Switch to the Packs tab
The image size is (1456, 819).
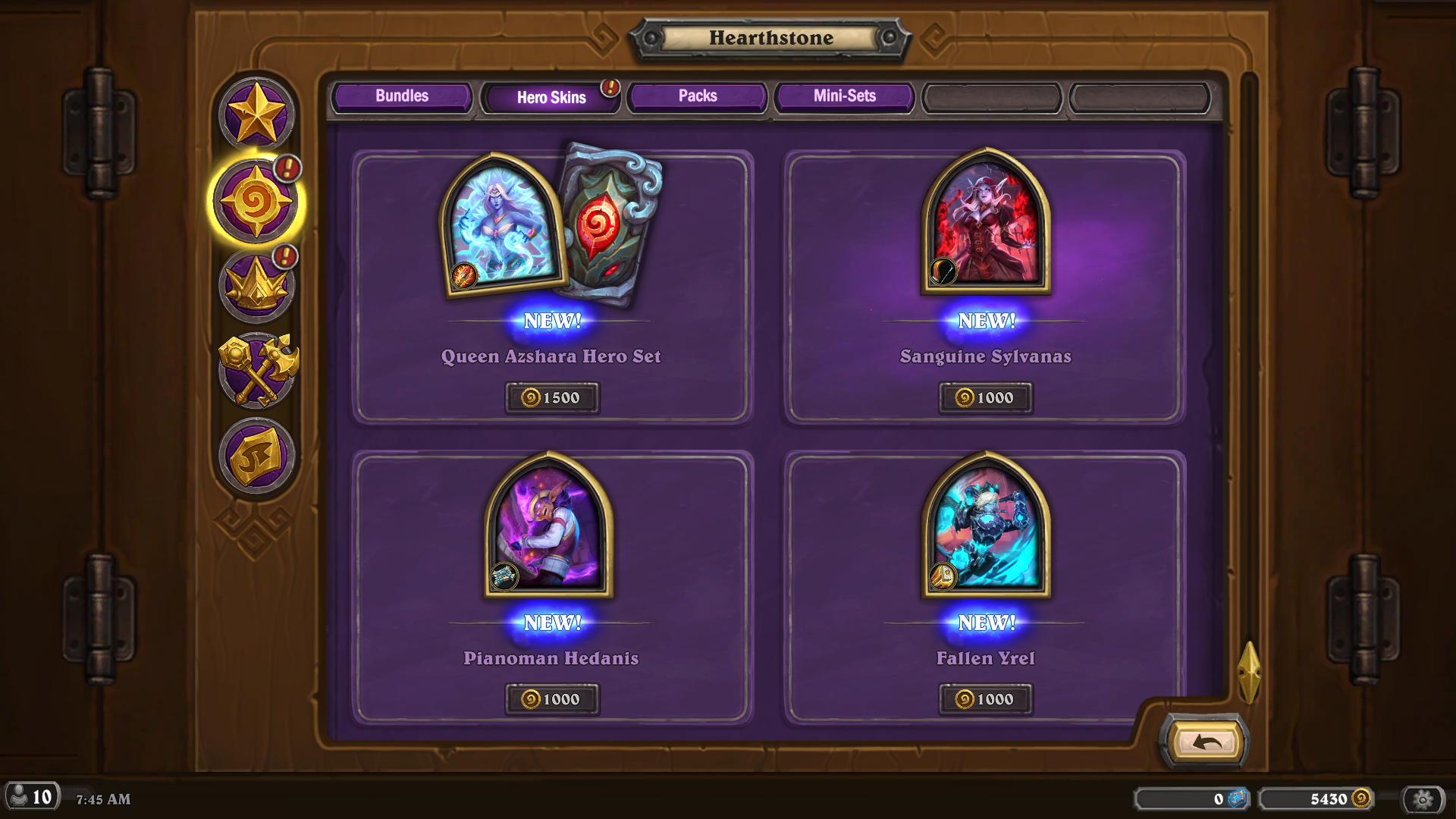click(698, 97)
